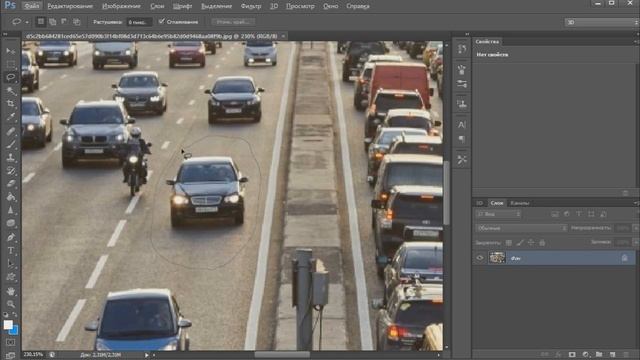Toggle Lock image pixels brush icon

pos(520,242)
